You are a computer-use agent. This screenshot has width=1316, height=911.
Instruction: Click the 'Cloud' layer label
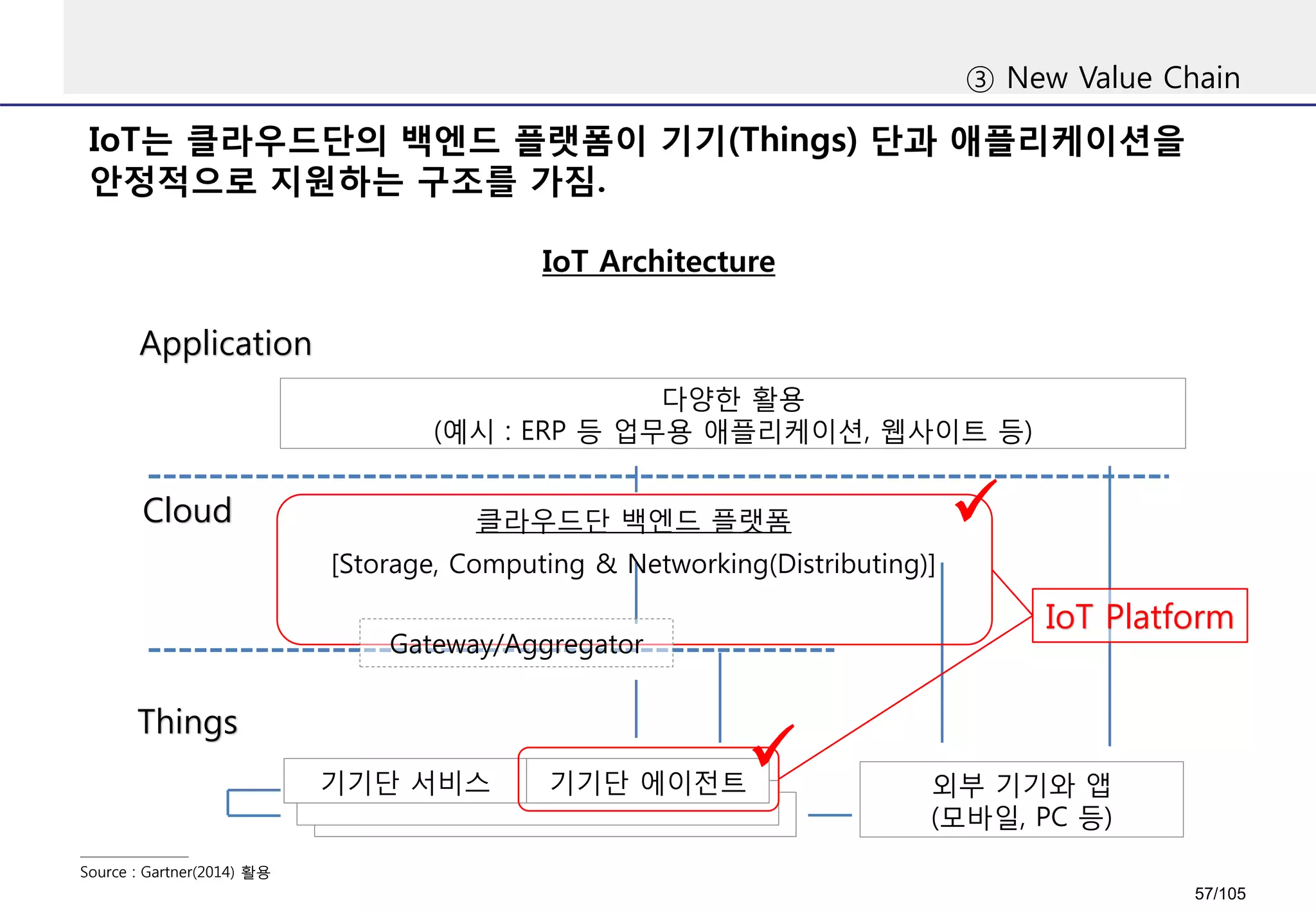pos(187,511)
